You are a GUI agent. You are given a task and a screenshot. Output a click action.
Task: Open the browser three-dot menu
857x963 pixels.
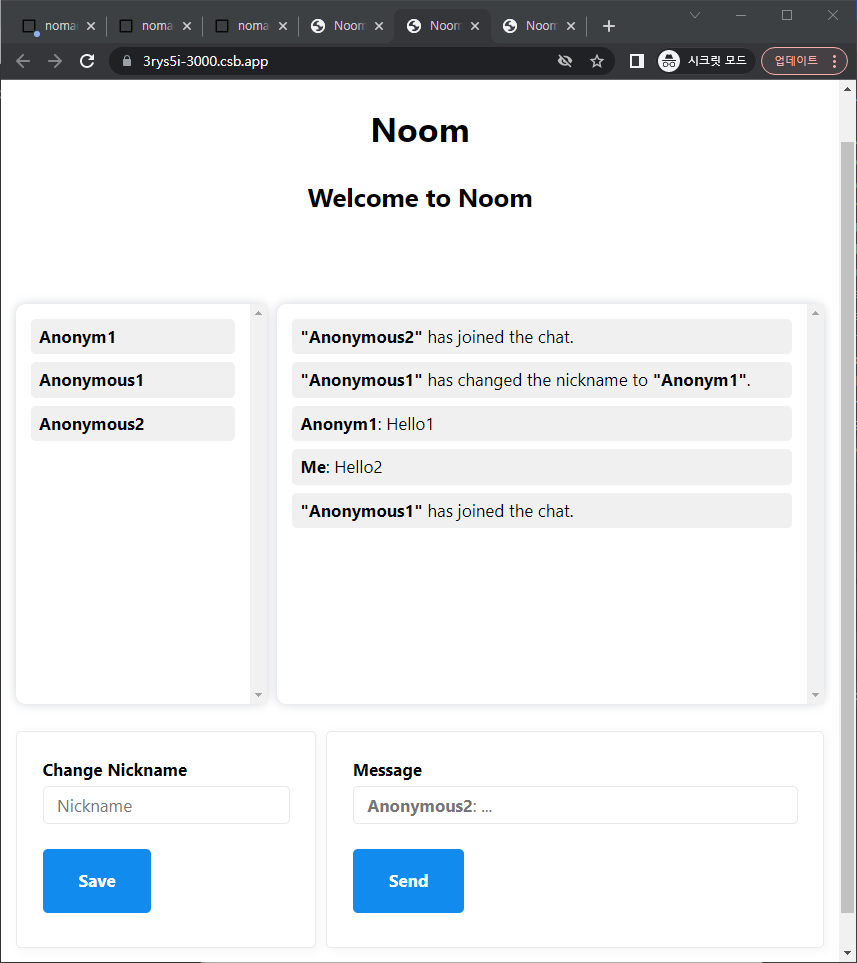pyautogui.click(x=835, y=61)
